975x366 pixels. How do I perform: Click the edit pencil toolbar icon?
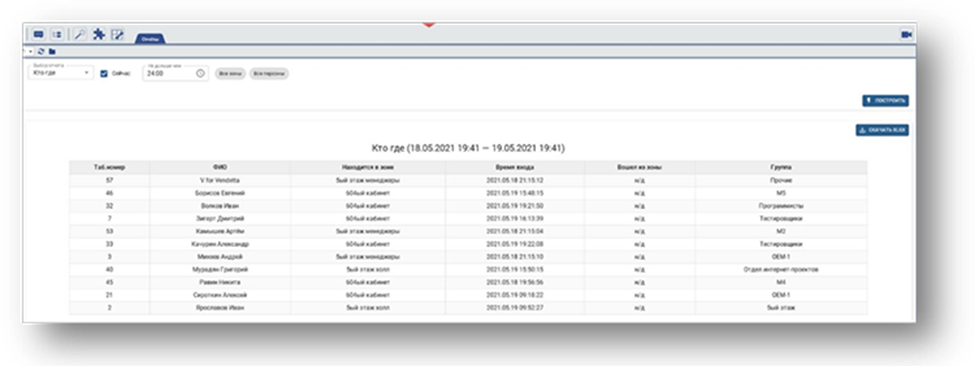tap(117, 35)
